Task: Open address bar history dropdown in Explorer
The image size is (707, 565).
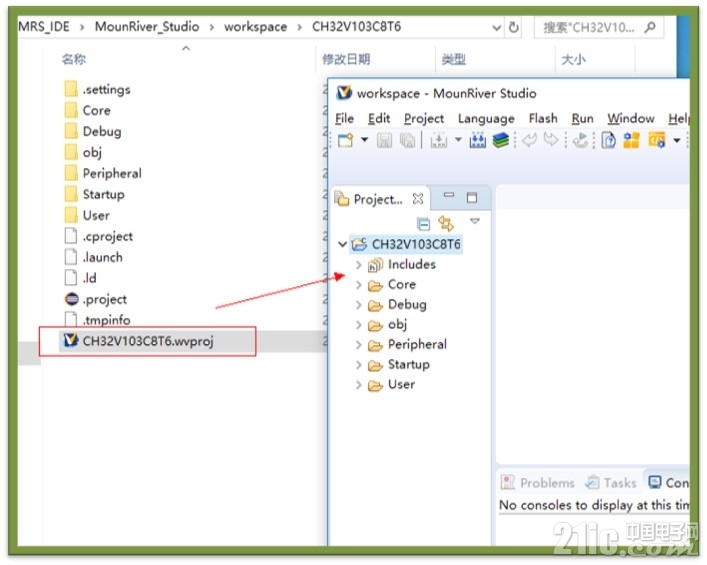Action: (496, 28)
